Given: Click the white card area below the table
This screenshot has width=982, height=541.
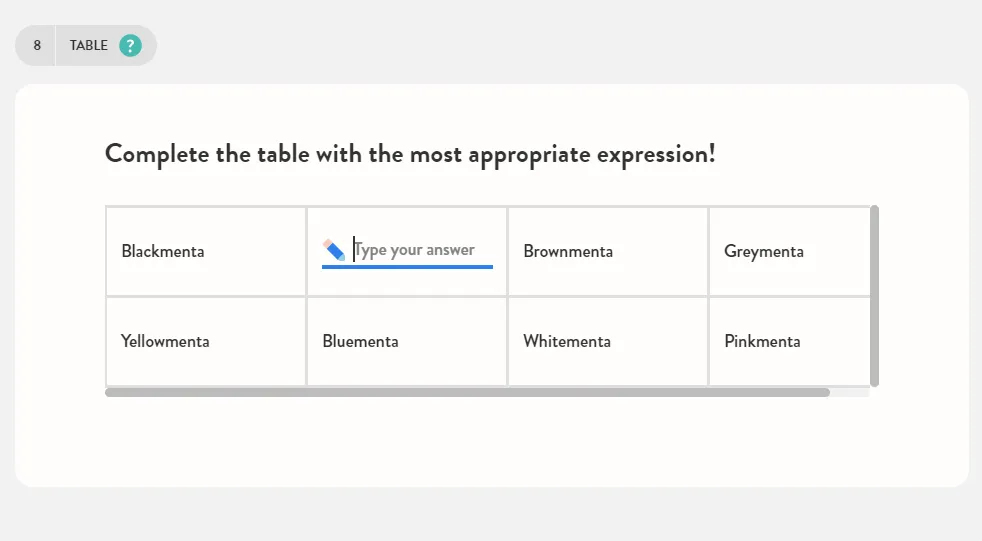Looking at the screenshot, I should coord(492,441).
